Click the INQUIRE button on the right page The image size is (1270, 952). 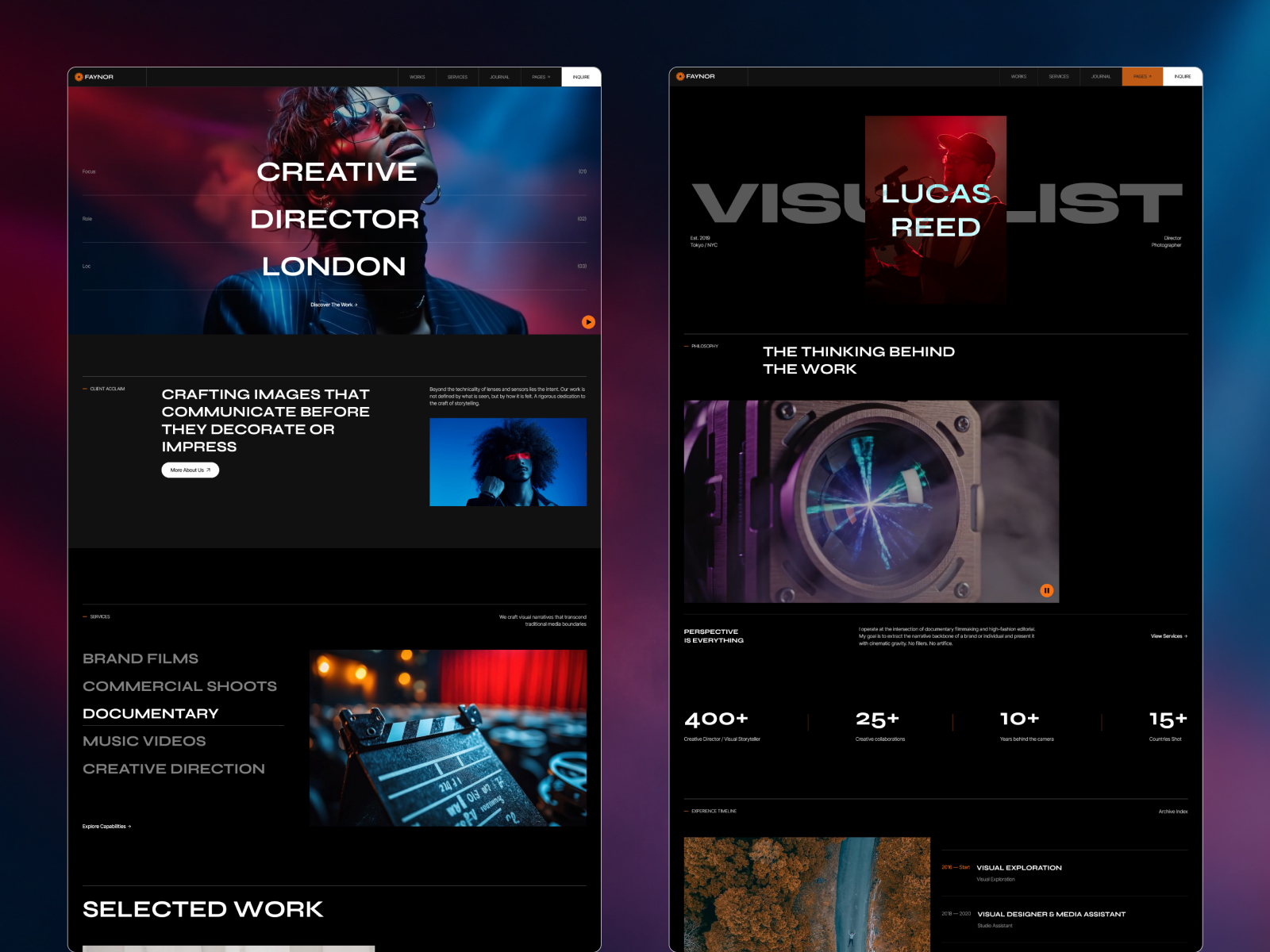pos(1183,76)
